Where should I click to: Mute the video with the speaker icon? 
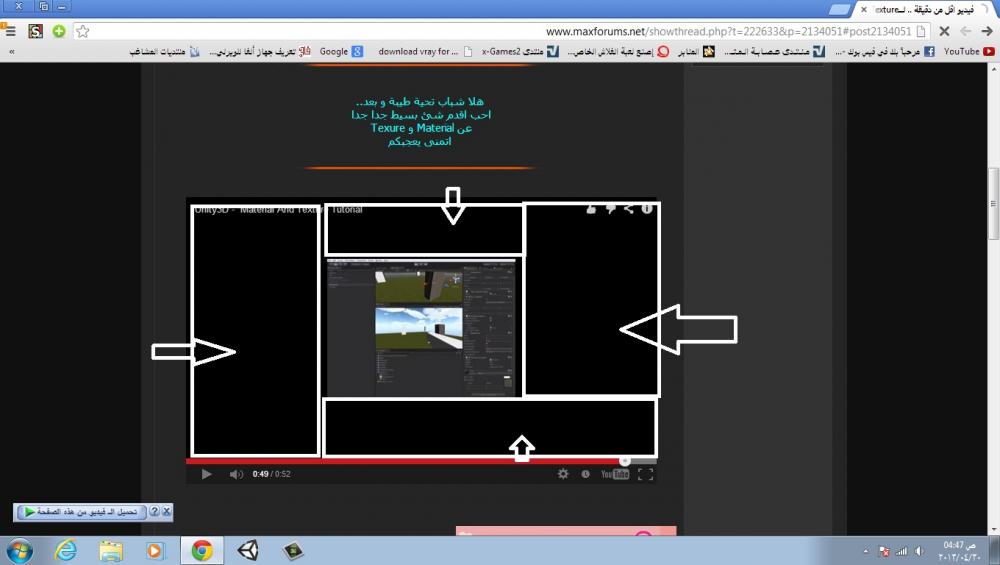(x=236, y=474)
